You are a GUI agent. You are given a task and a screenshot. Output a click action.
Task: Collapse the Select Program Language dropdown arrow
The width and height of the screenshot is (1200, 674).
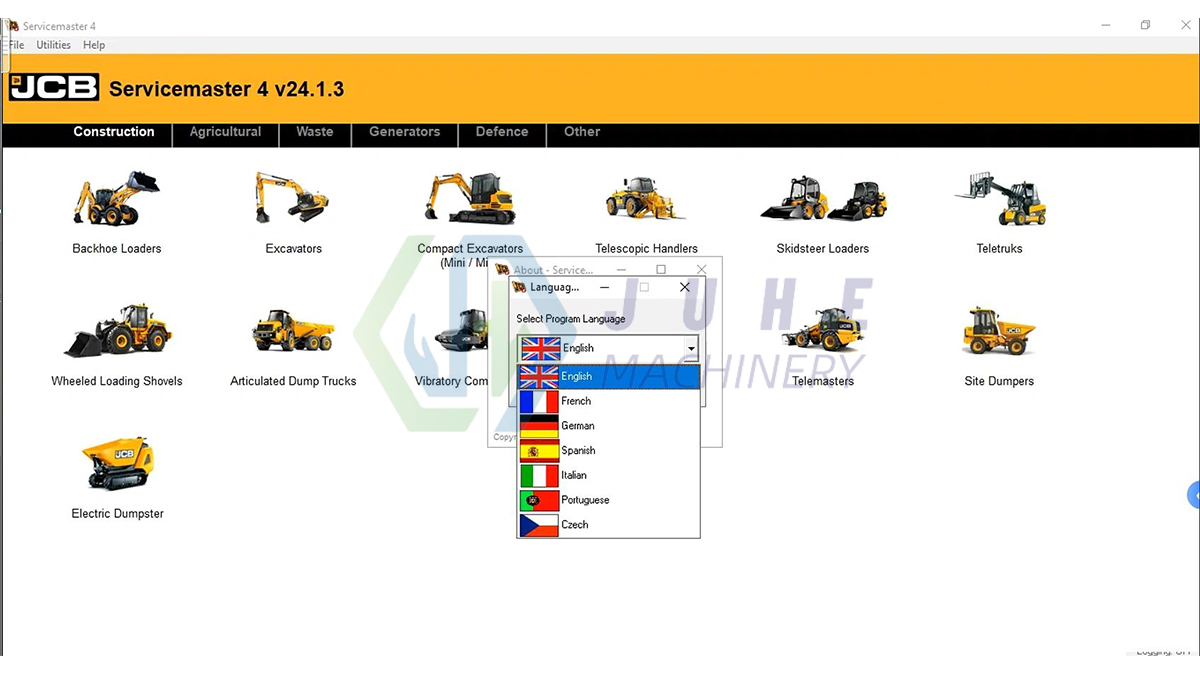point(691,348)
